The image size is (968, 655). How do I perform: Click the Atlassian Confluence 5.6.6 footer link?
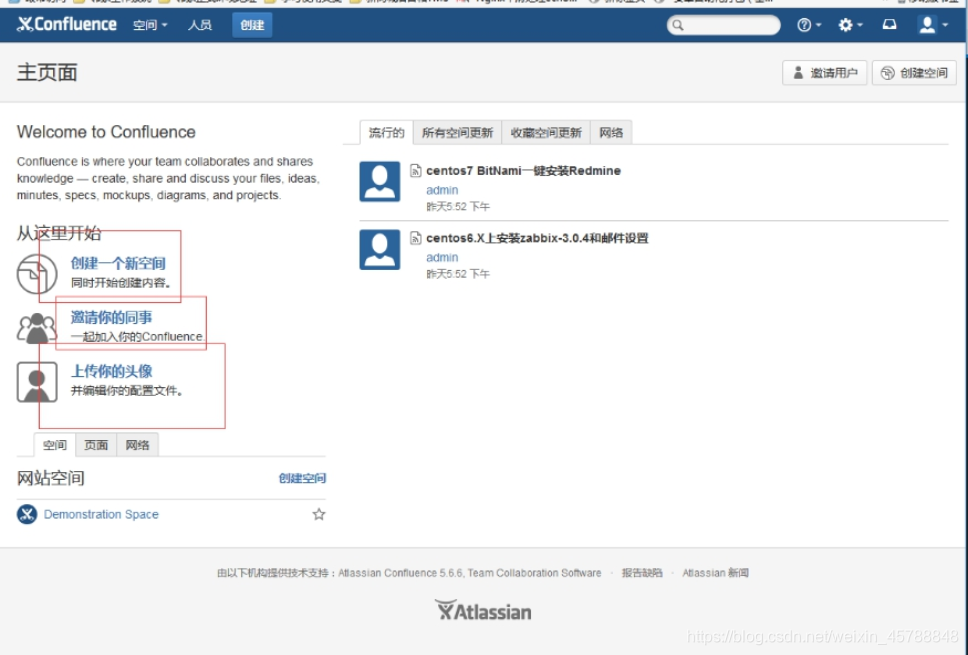coord(401,573)
